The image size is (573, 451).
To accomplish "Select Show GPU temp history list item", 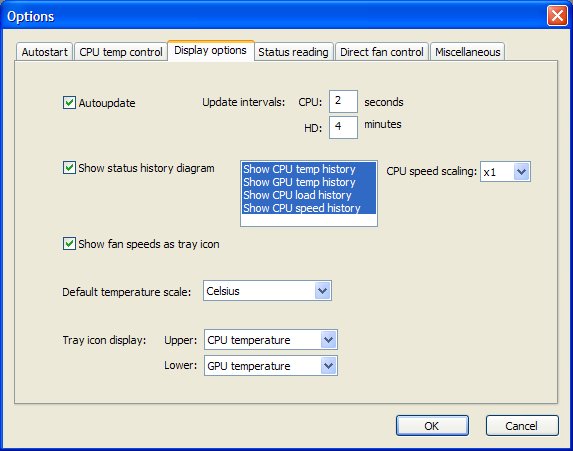I will pos(309,182).
